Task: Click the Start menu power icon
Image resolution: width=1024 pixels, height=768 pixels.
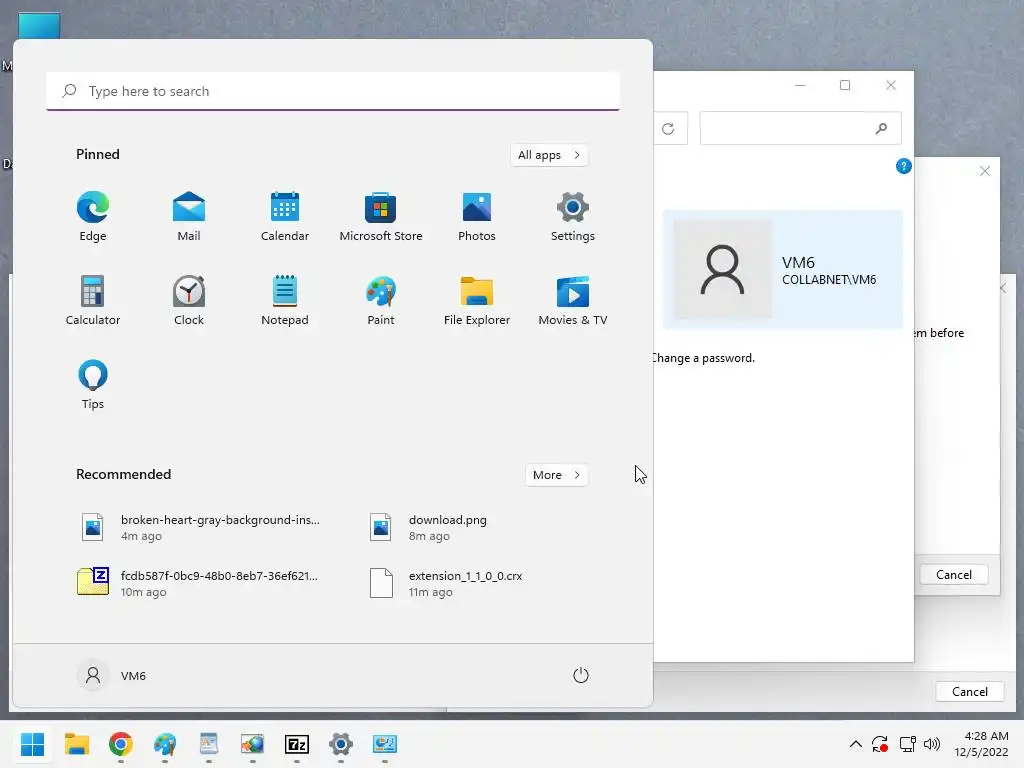Action: pyautogui.click(x=581, y=675)
